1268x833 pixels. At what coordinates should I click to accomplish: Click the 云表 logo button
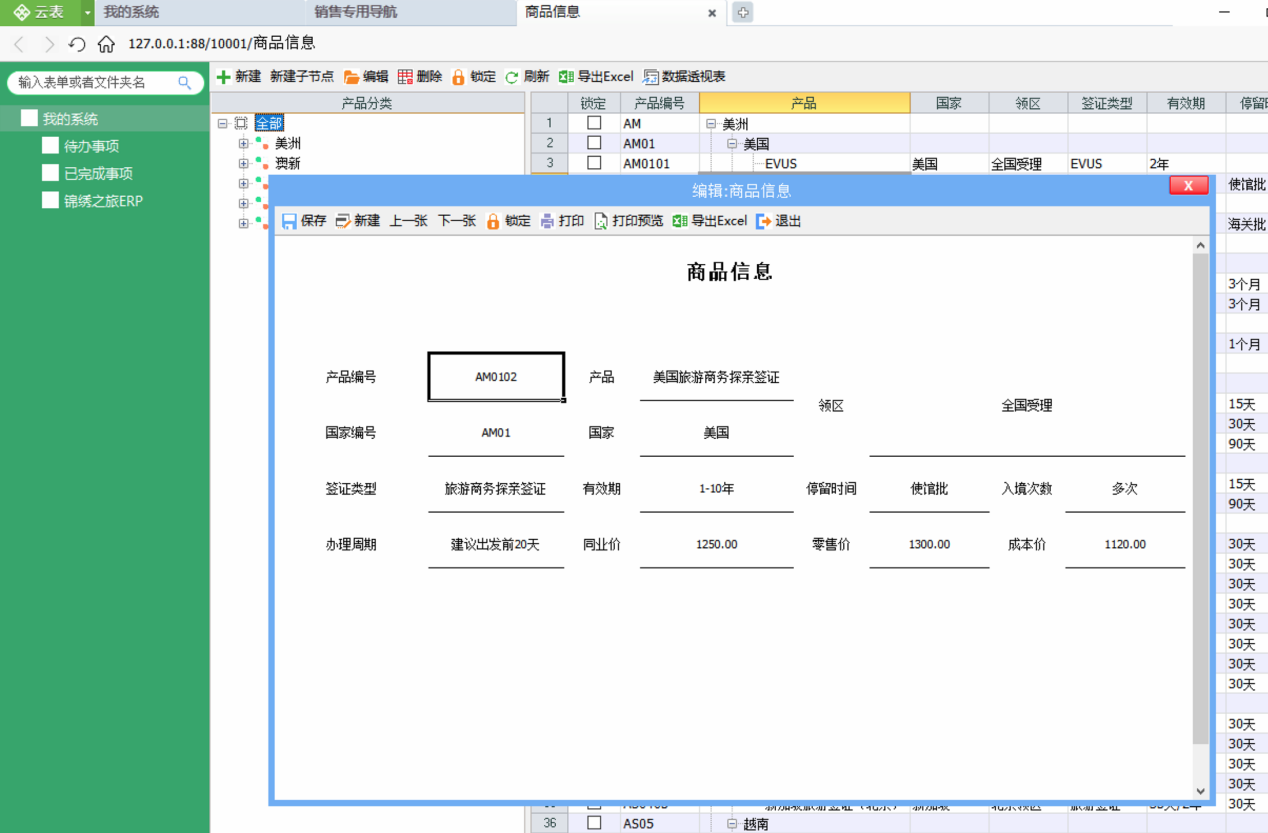[x=39, y=12]
